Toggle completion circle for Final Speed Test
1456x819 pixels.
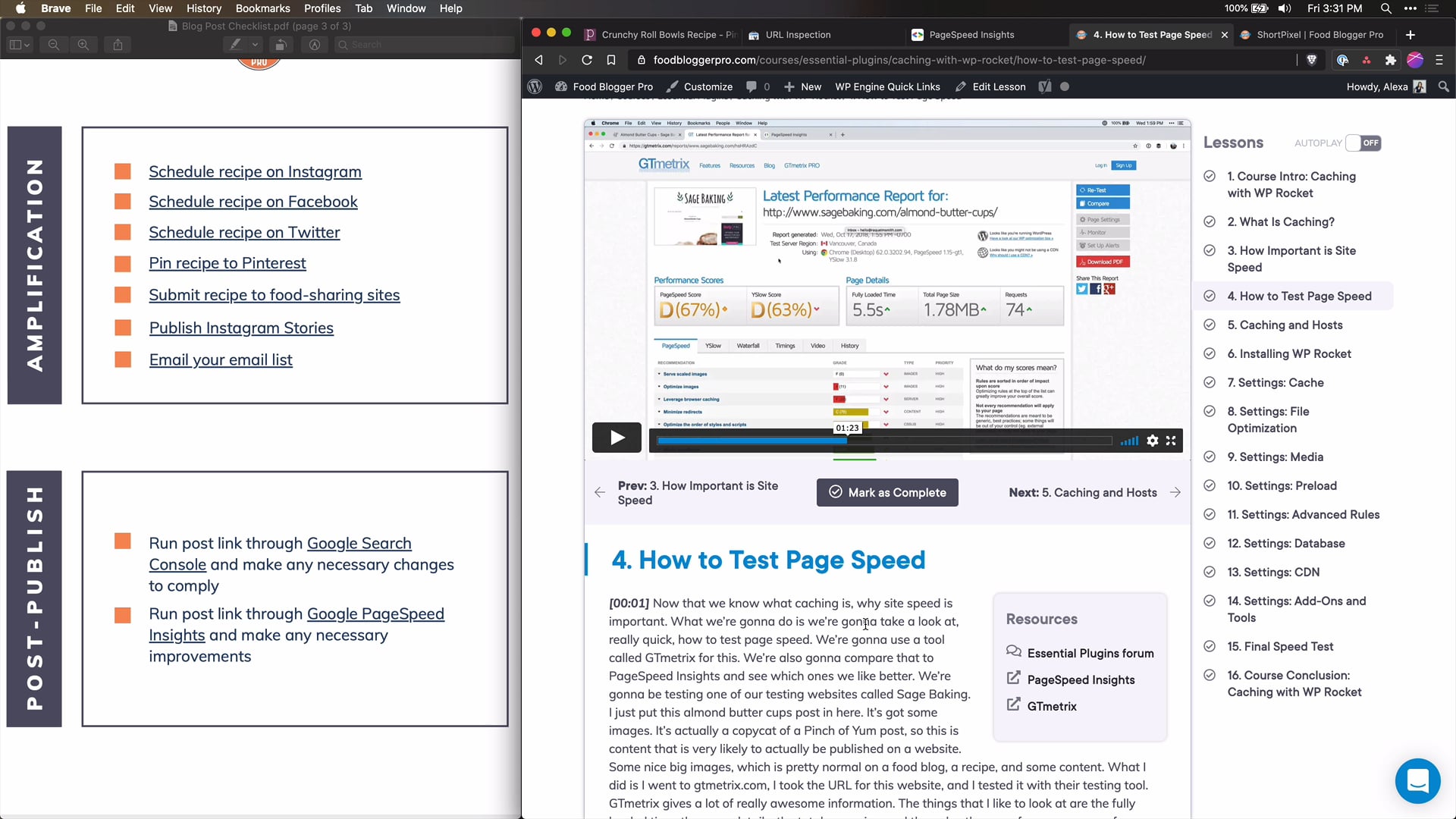1210,647
